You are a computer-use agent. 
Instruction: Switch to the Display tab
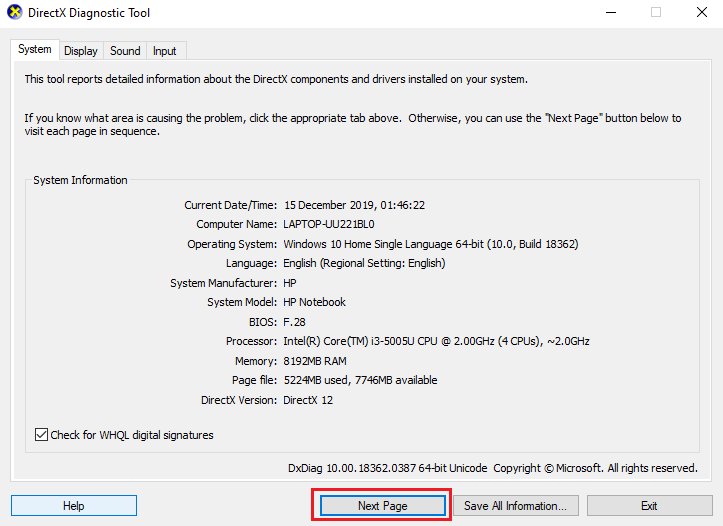(x=81, y=51)
